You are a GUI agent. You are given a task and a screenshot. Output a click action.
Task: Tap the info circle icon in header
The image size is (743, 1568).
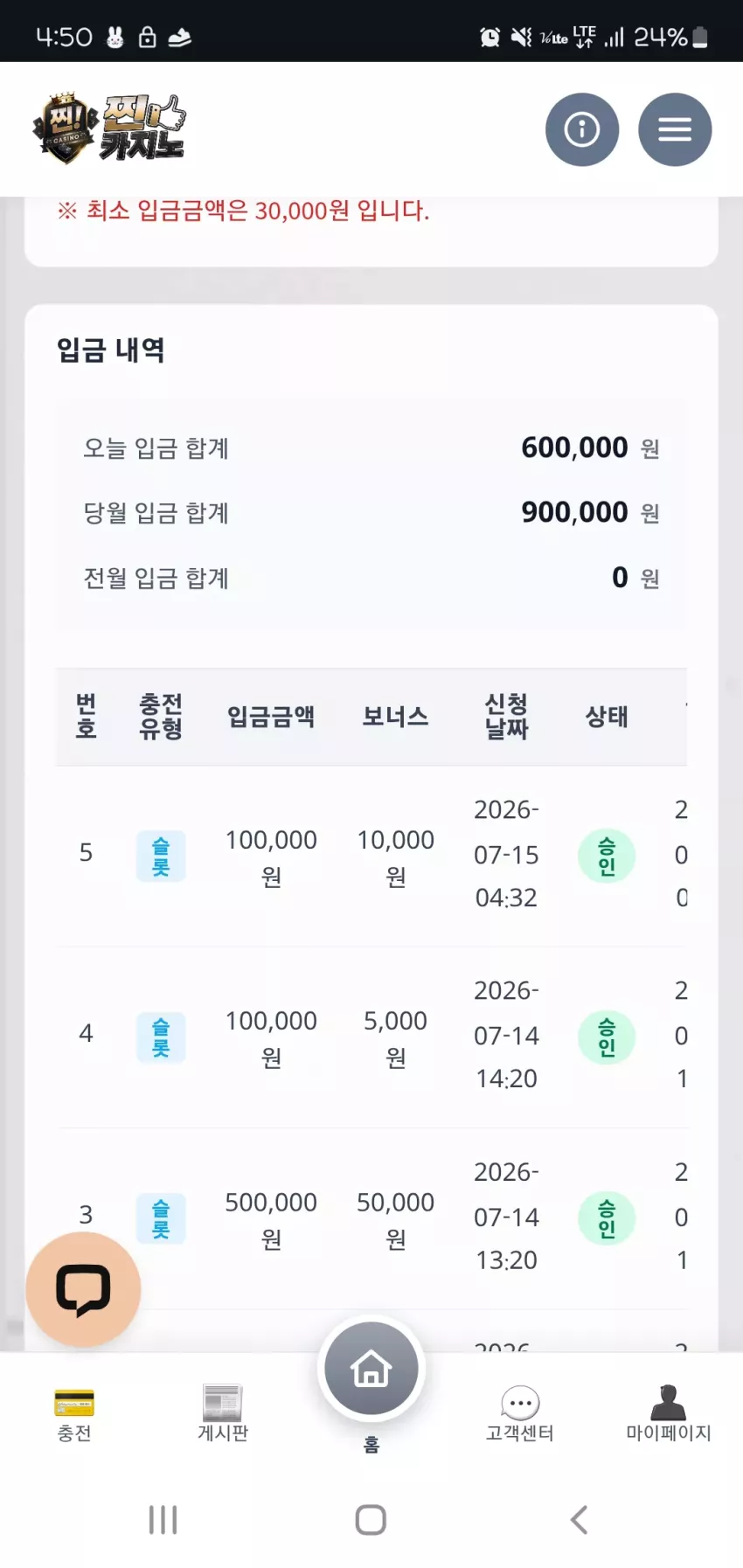(582, 129)
